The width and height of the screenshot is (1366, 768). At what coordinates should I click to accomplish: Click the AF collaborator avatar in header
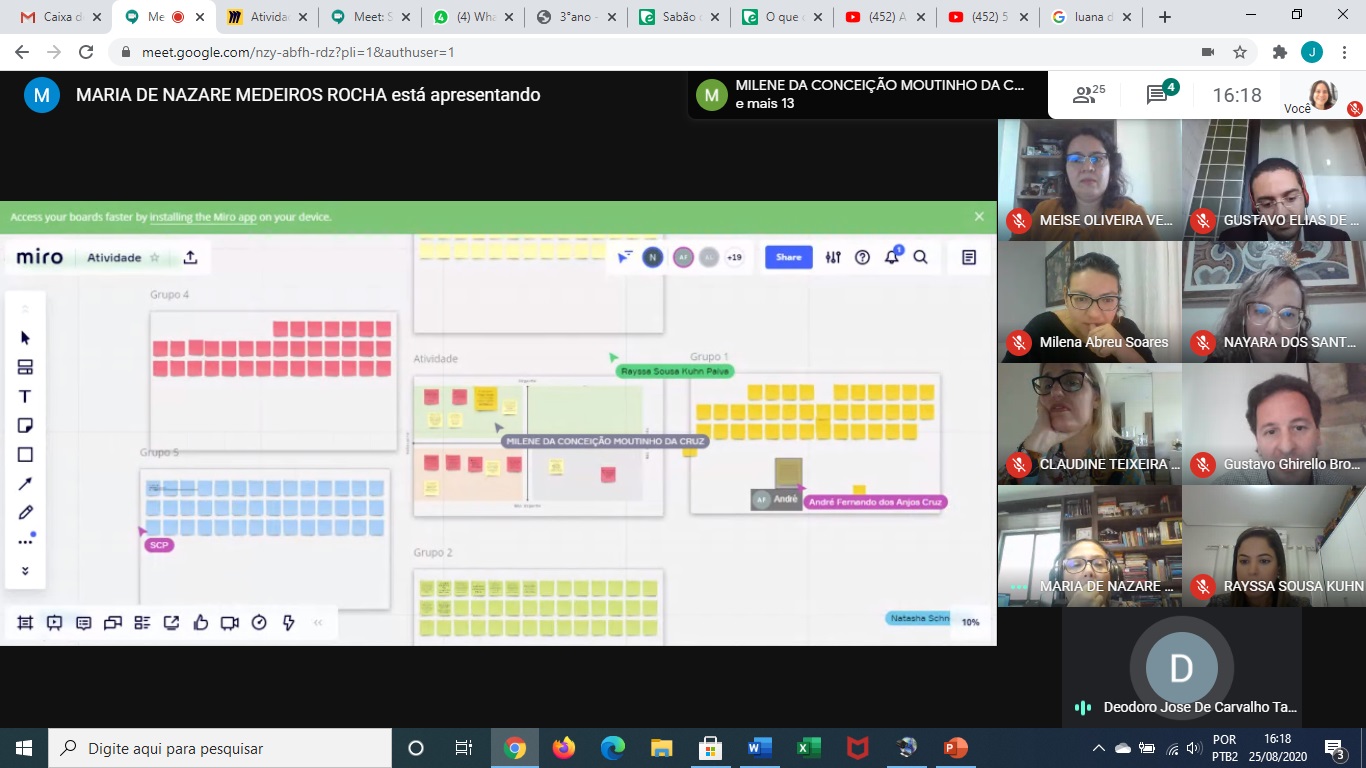tap(683, 257)
